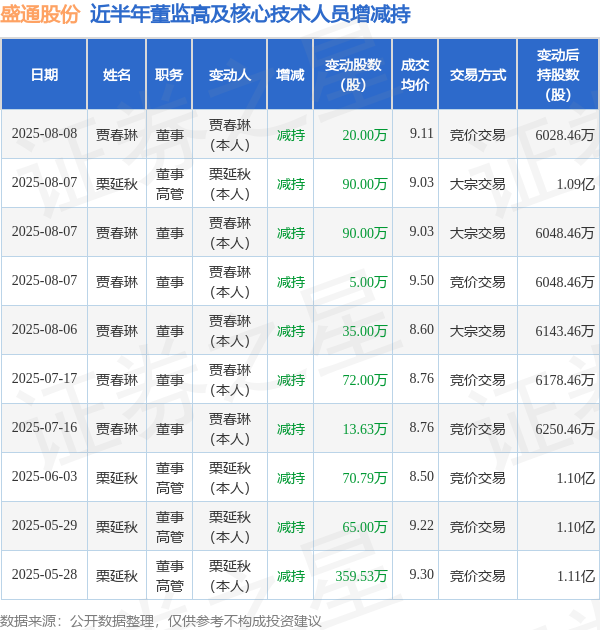
Task: Click 大宗交易 in the 2025-08-06 row
Action: [x=477, y=331]
